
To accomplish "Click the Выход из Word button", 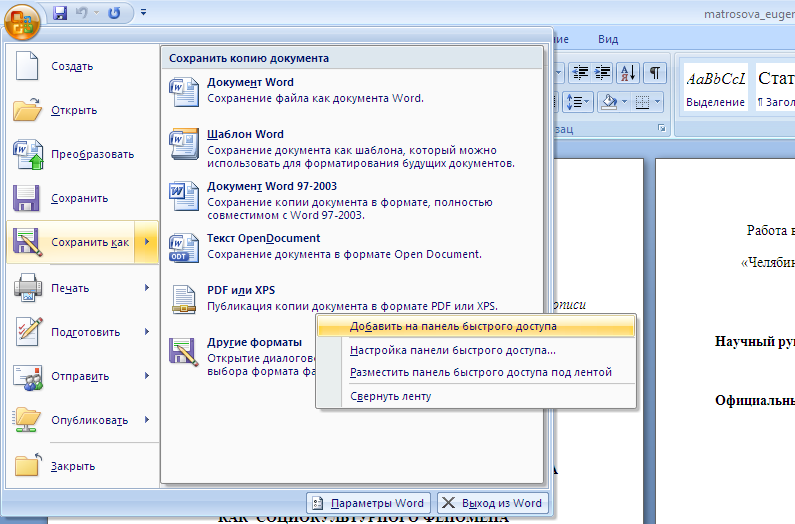I will (492, 503).
